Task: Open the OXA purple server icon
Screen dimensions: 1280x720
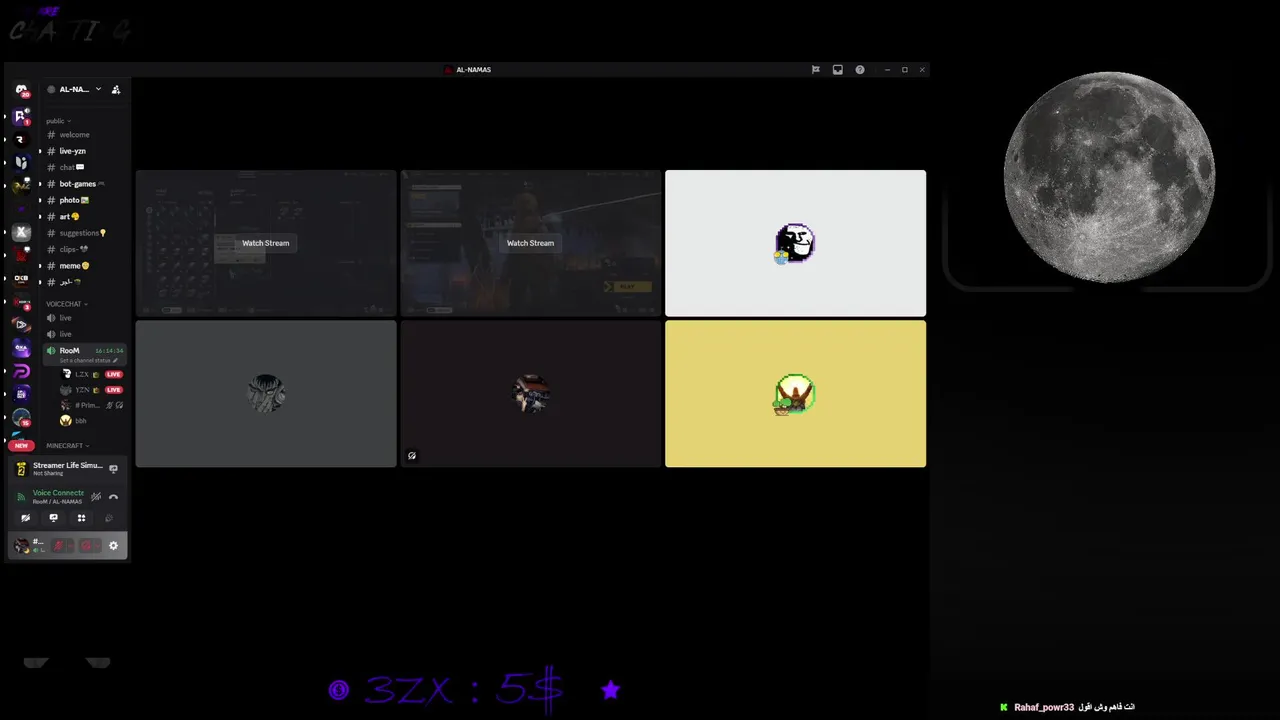Action: [x=21, y=348]
